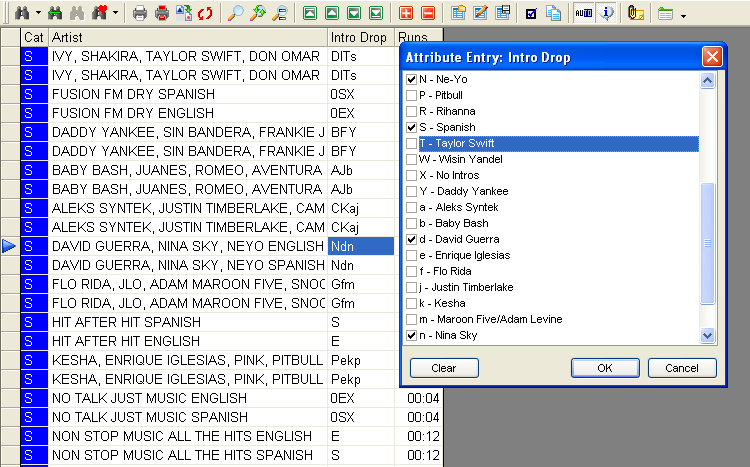The image size is (750, 467).
Task: Click the red plus icon
Action: [x=406, y=13]
